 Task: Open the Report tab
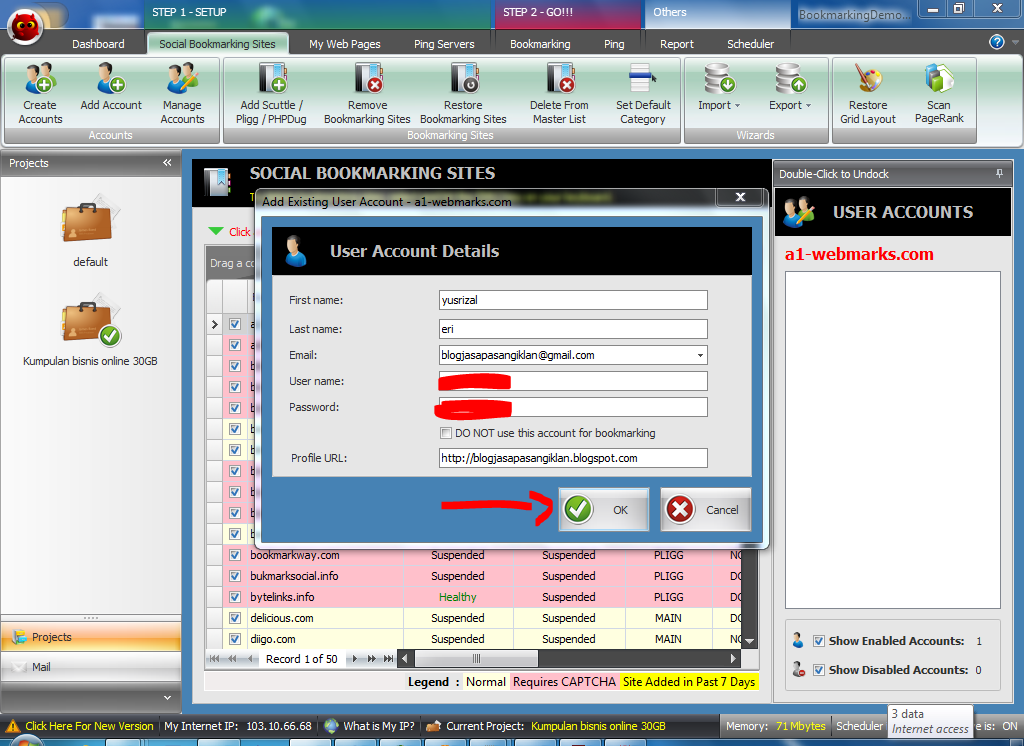(677, 44)
